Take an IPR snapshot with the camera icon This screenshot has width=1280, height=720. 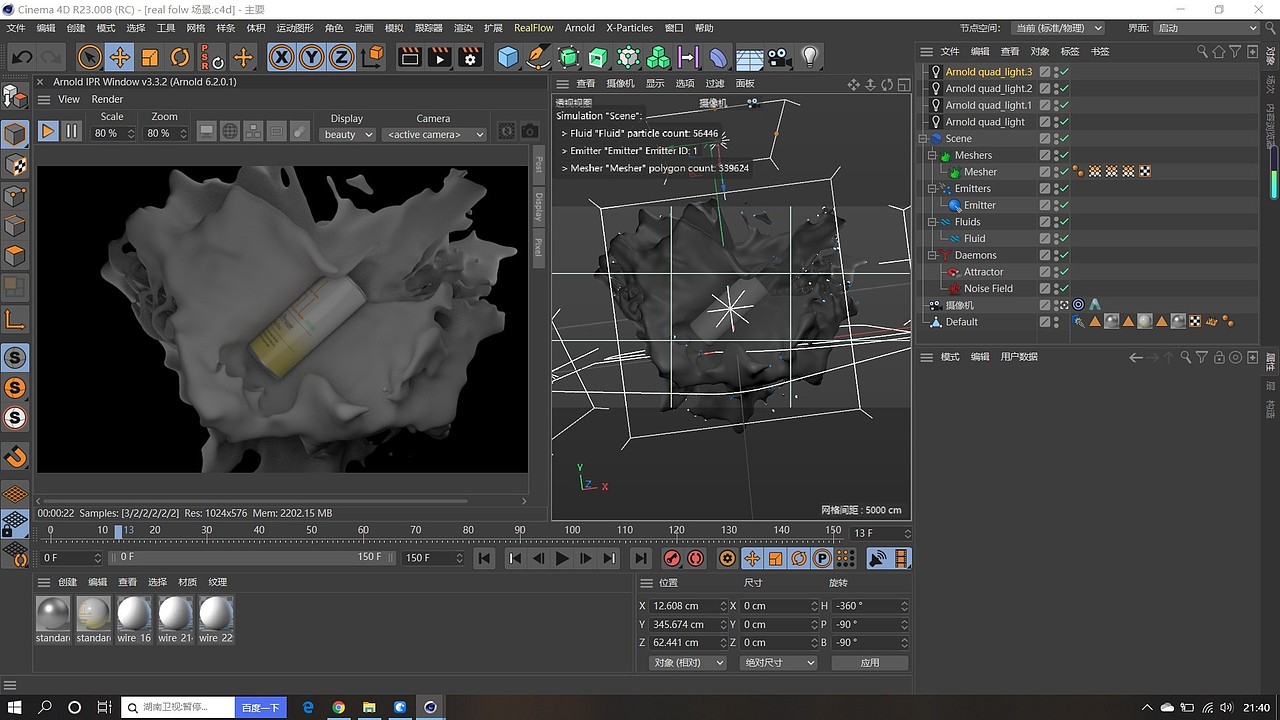(530, 131)
